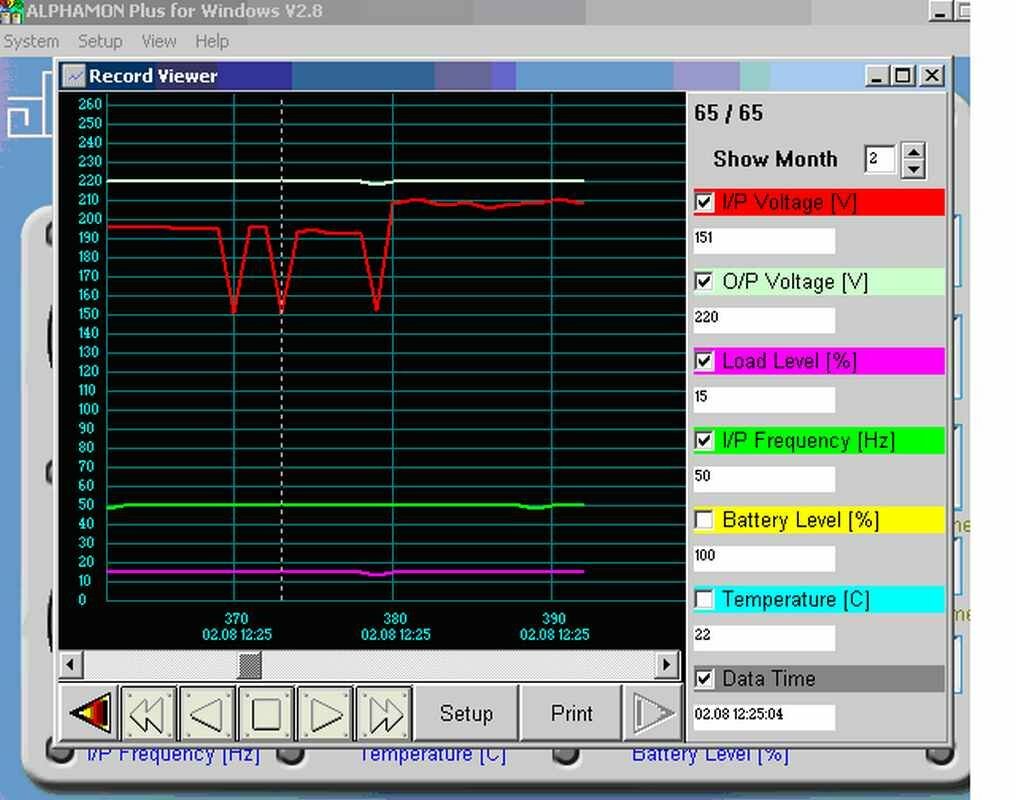Click the Print button
This screenshot has height=800, width=1016.
[571, 714]
